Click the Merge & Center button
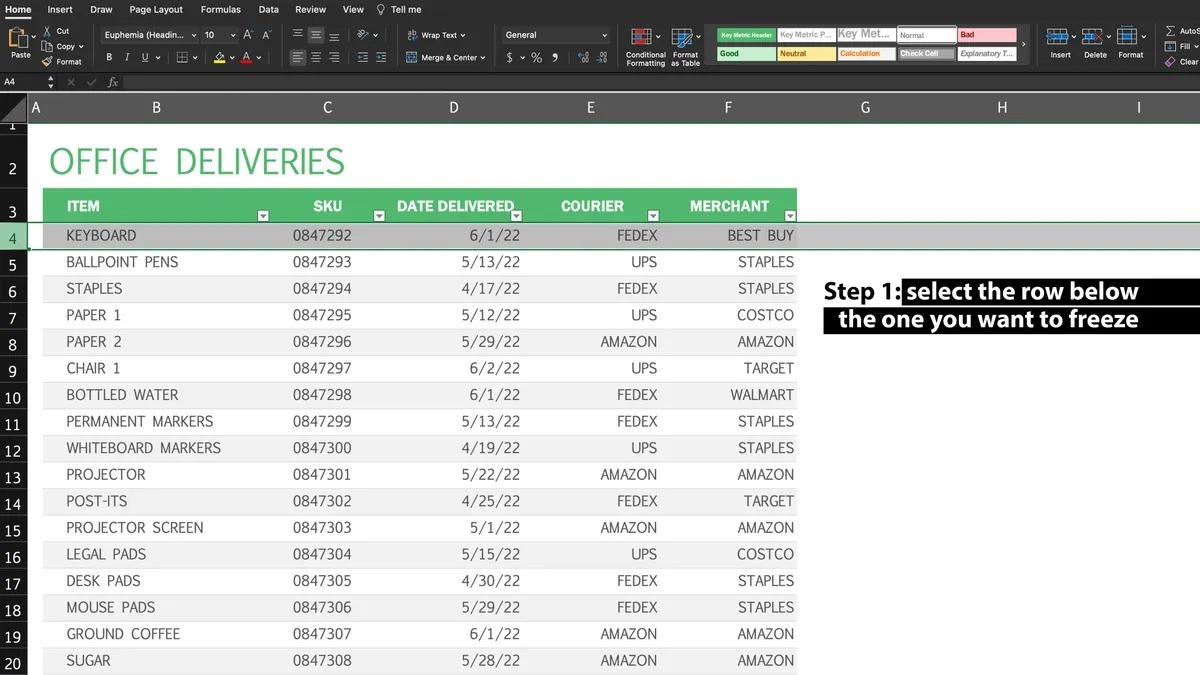Image resolution: width=1200 pixels, height=675 pixels. click(x=446, y=58)
